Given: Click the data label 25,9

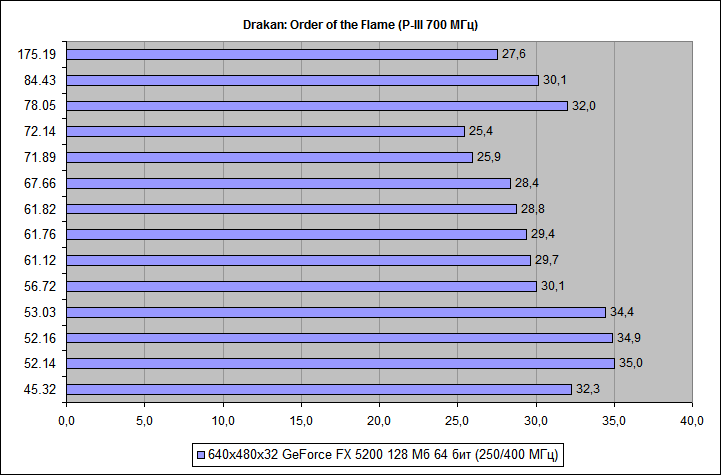Looking at the screenshot, I should pos(489,157).
